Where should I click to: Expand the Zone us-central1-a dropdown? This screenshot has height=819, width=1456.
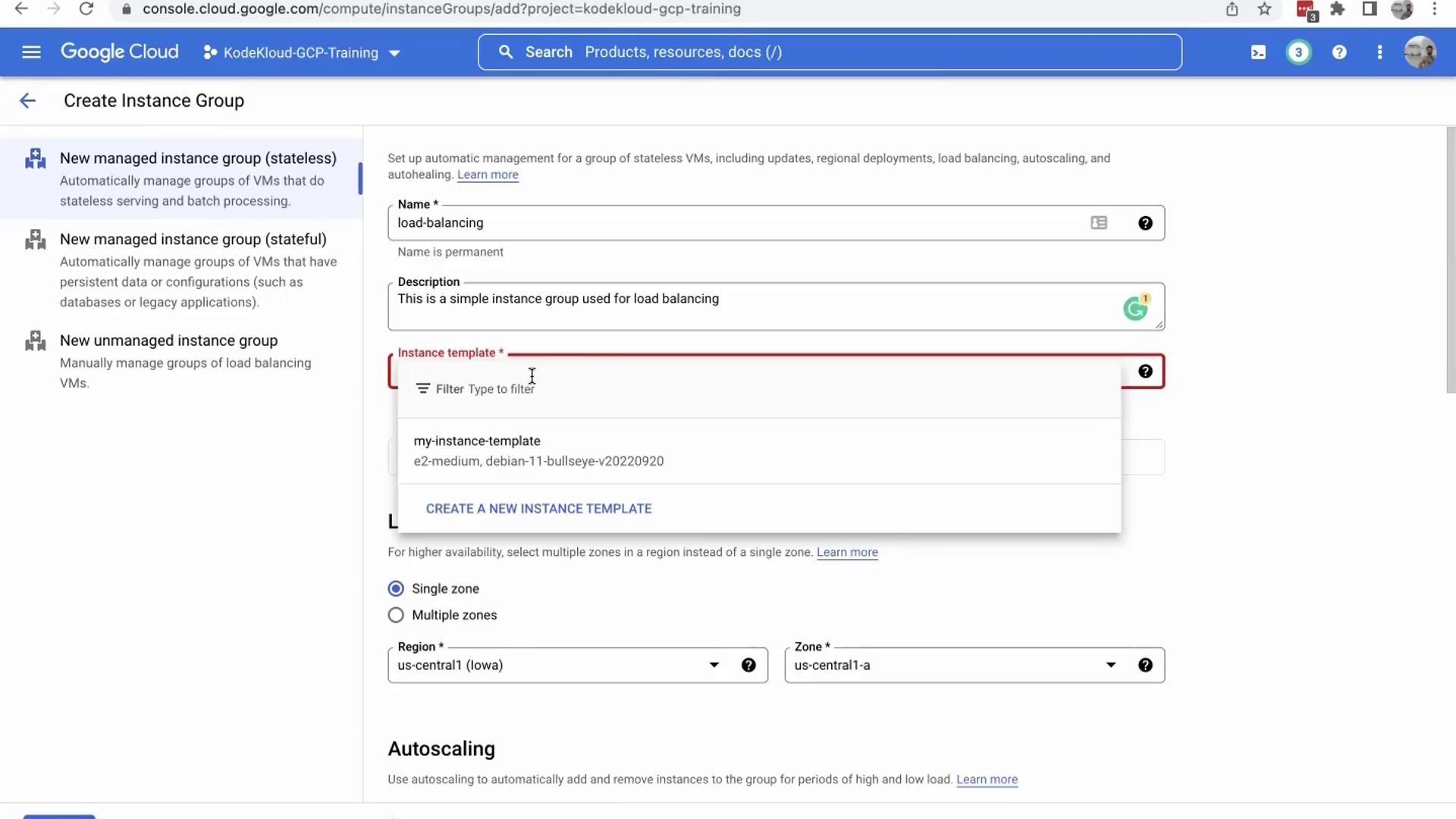click(x=1110, y=665)
